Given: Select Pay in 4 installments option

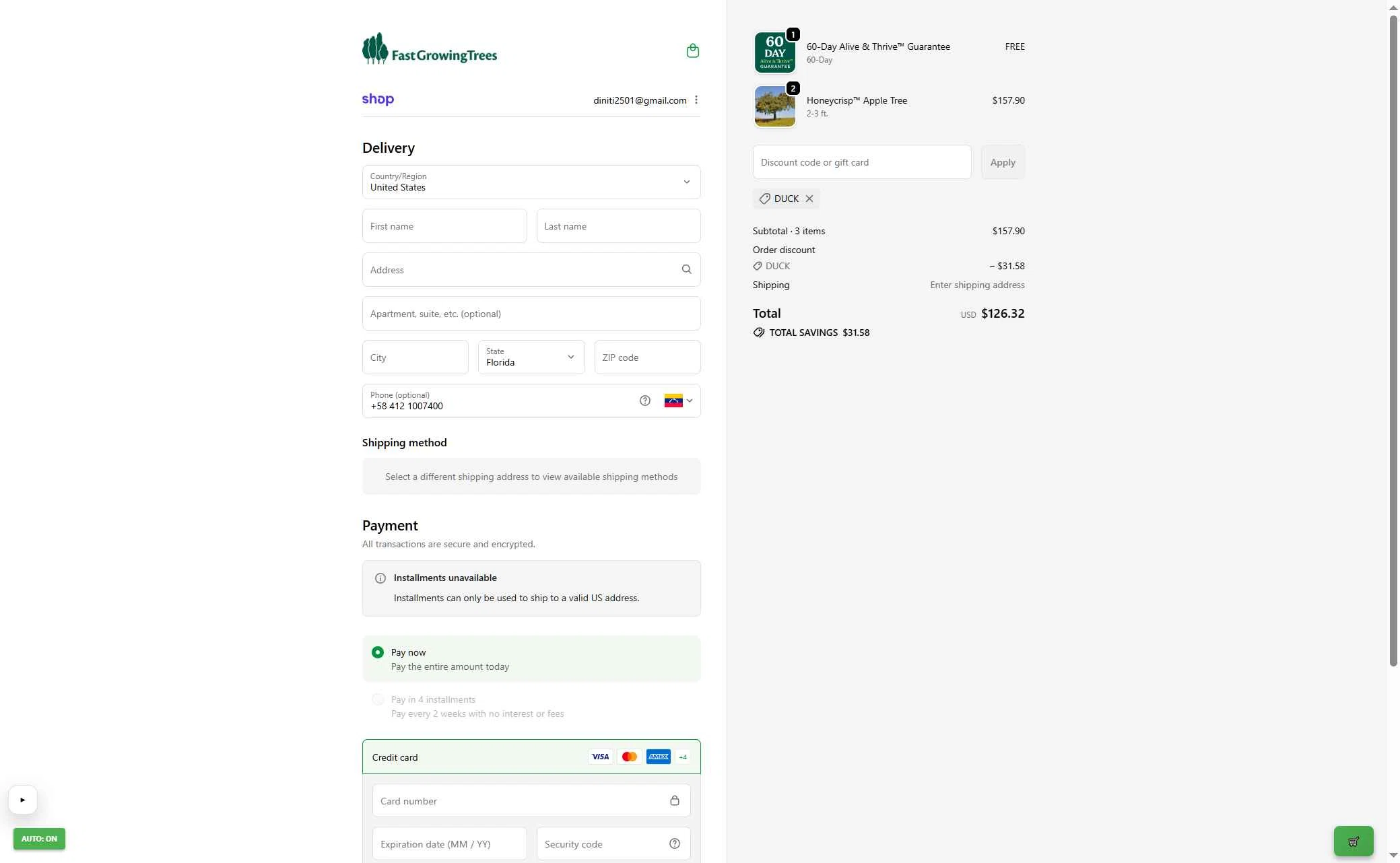Looking at the screenshot, I should click(x=378, y=700).
